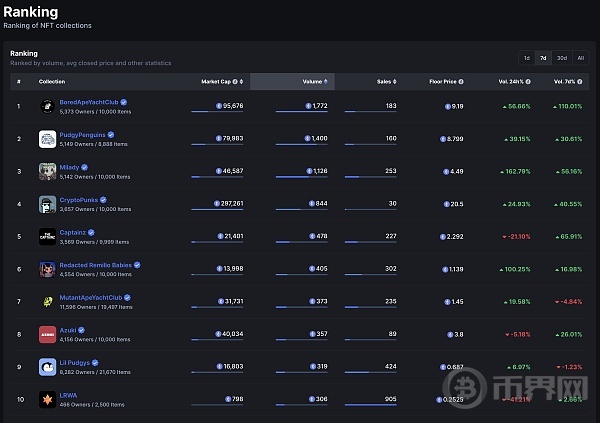Sort table by Volume column

315,81
